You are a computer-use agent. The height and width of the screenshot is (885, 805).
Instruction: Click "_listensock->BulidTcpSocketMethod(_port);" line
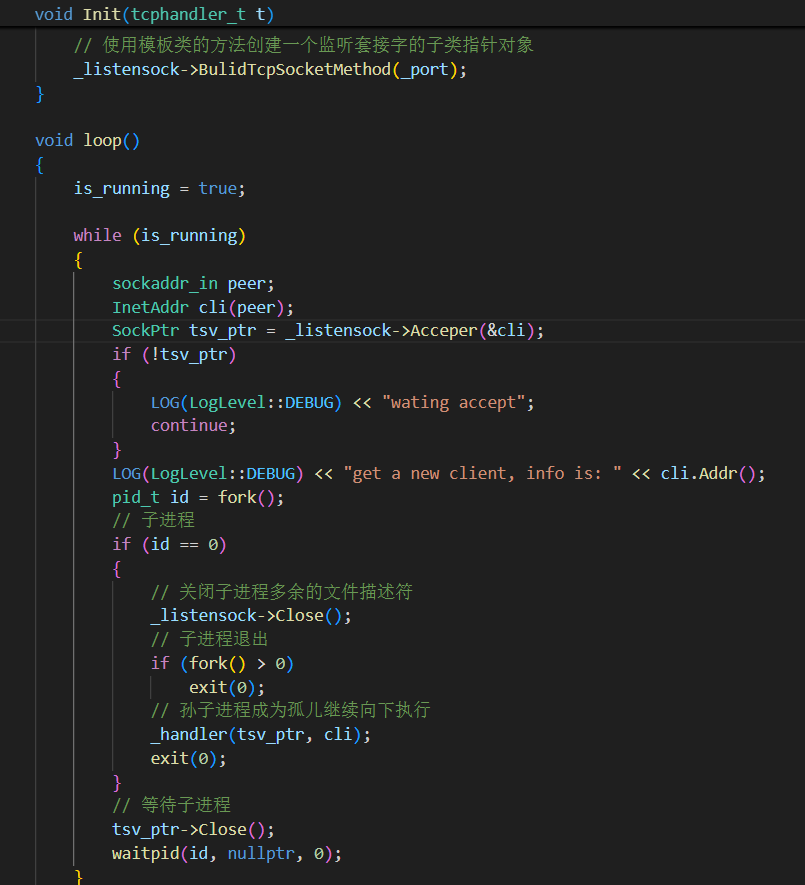coord(270,69)
